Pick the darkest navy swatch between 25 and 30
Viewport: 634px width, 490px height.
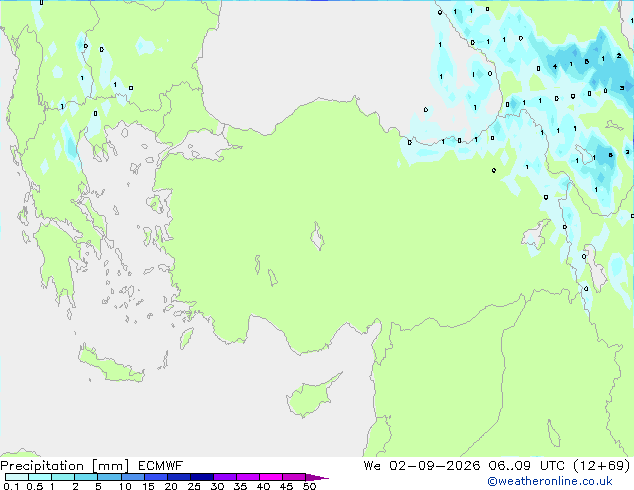(202, 477)
